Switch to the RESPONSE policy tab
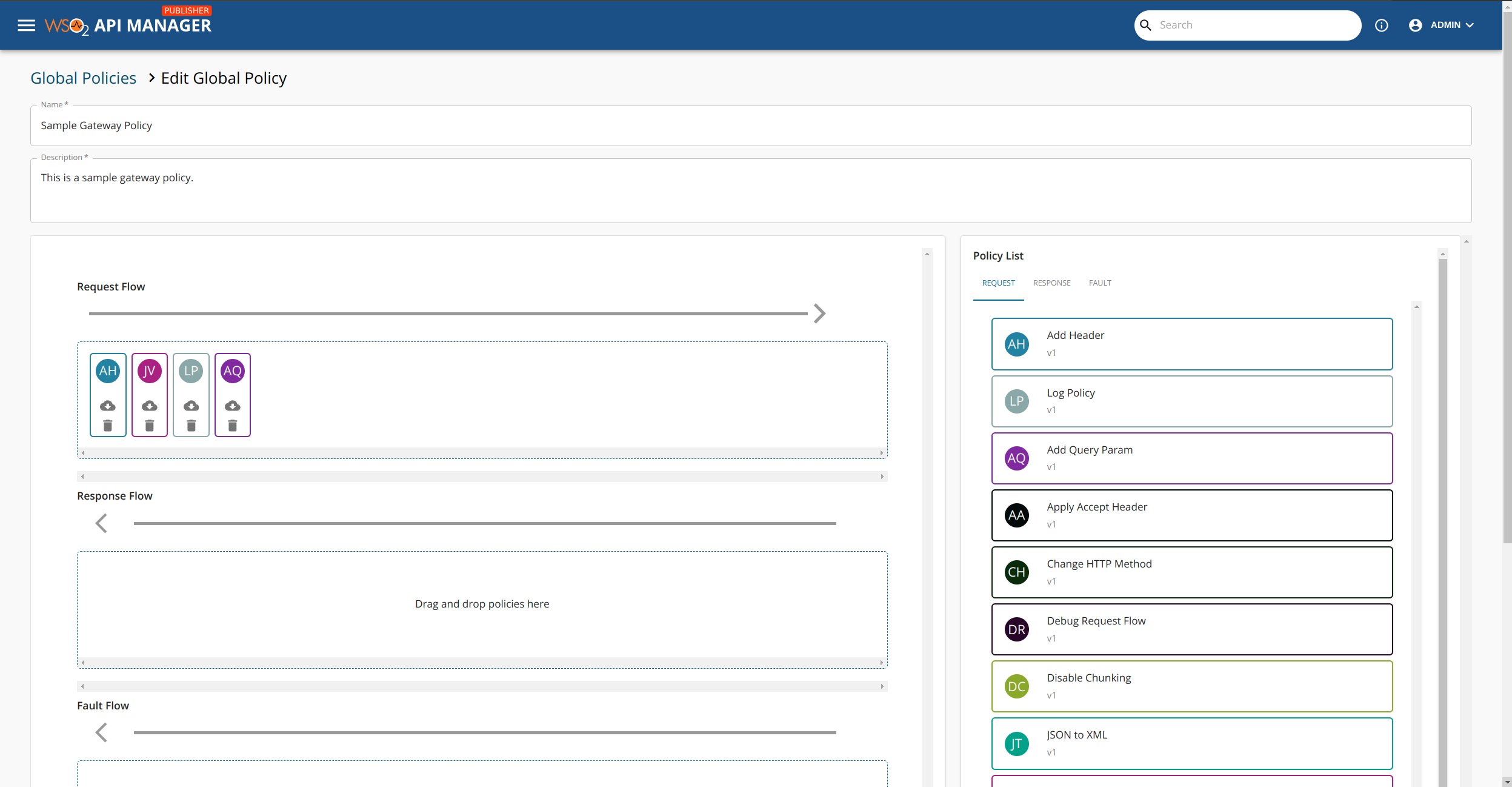The image size is (1512, 787). pos(1051,283)
